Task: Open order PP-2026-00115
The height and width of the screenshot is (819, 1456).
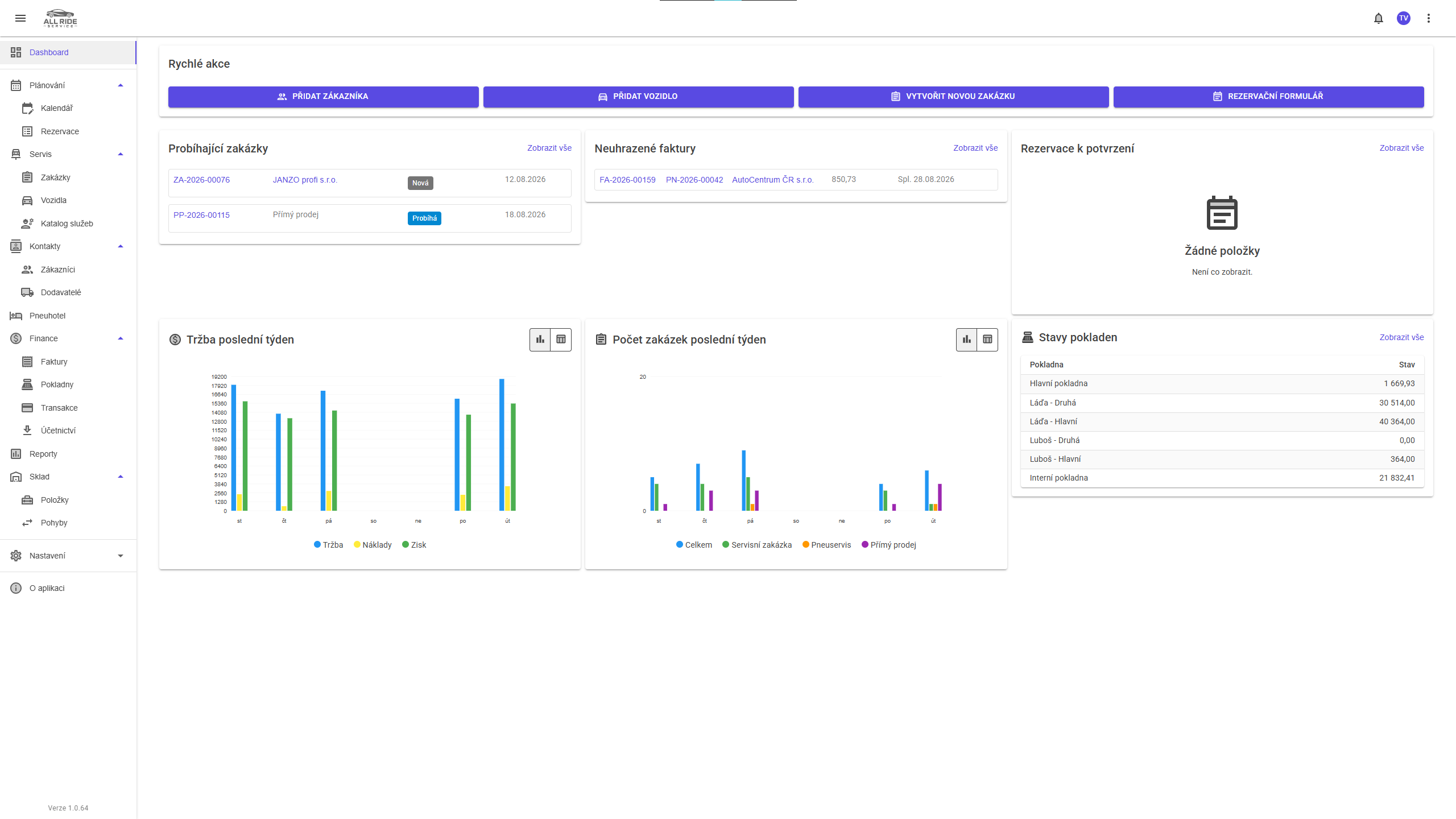Action: (x=201, y=215)
